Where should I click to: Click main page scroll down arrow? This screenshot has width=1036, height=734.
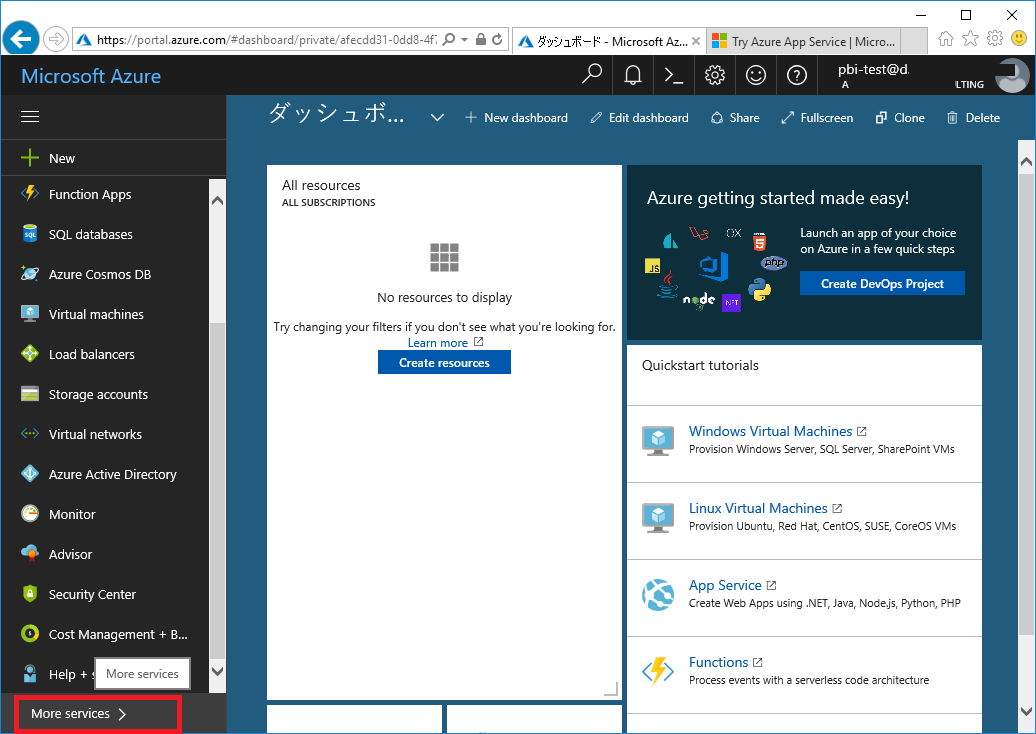[1026, 712]
